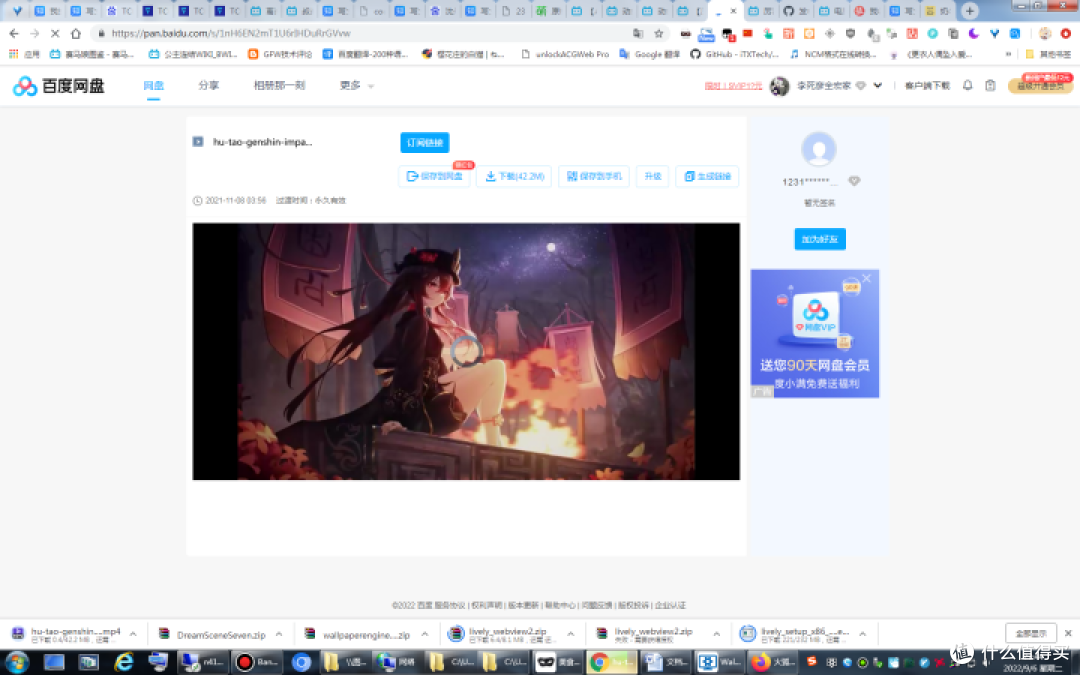Click the browser forward arrow

[34, 33]
